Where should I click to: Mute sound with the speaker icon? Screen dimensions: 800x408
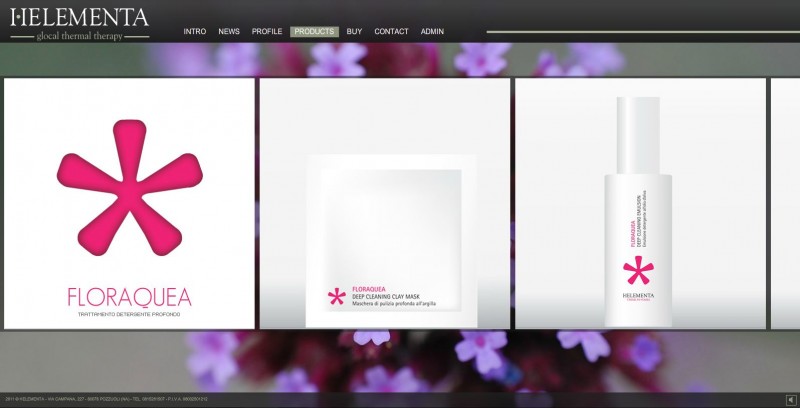point(790,400)
